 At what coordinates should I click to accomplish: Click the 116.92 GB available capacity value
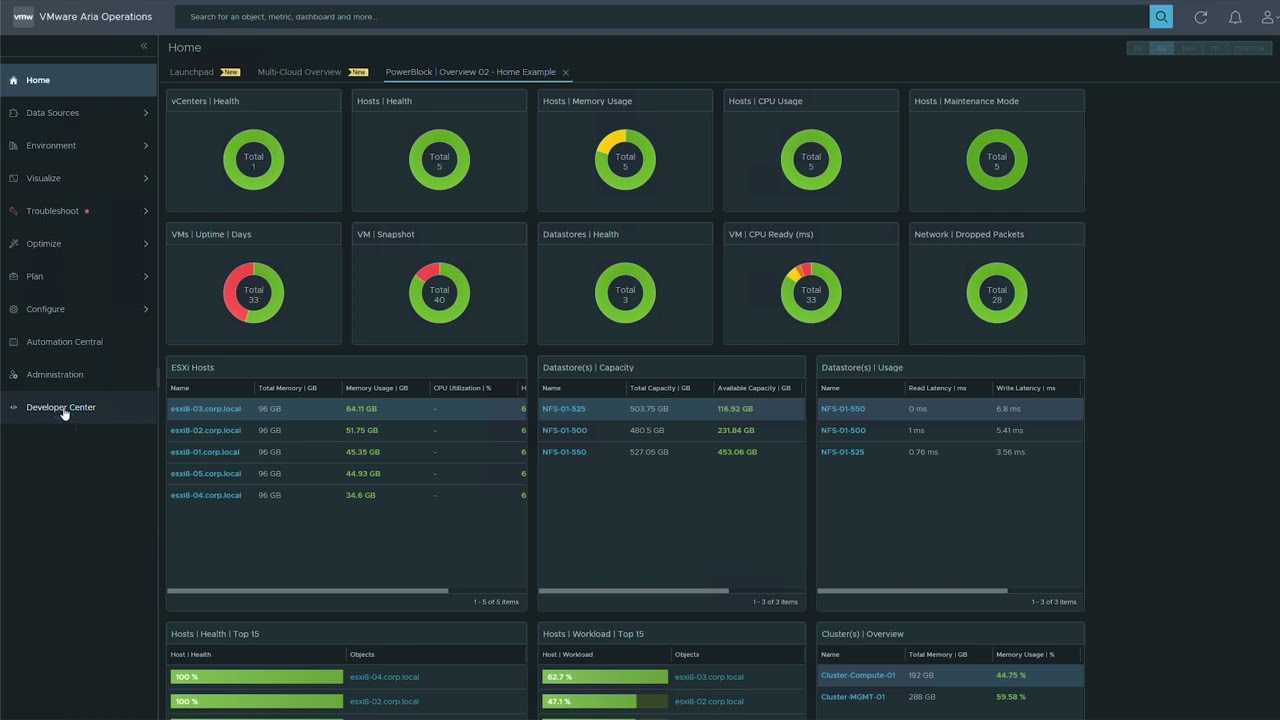[735, 409]
